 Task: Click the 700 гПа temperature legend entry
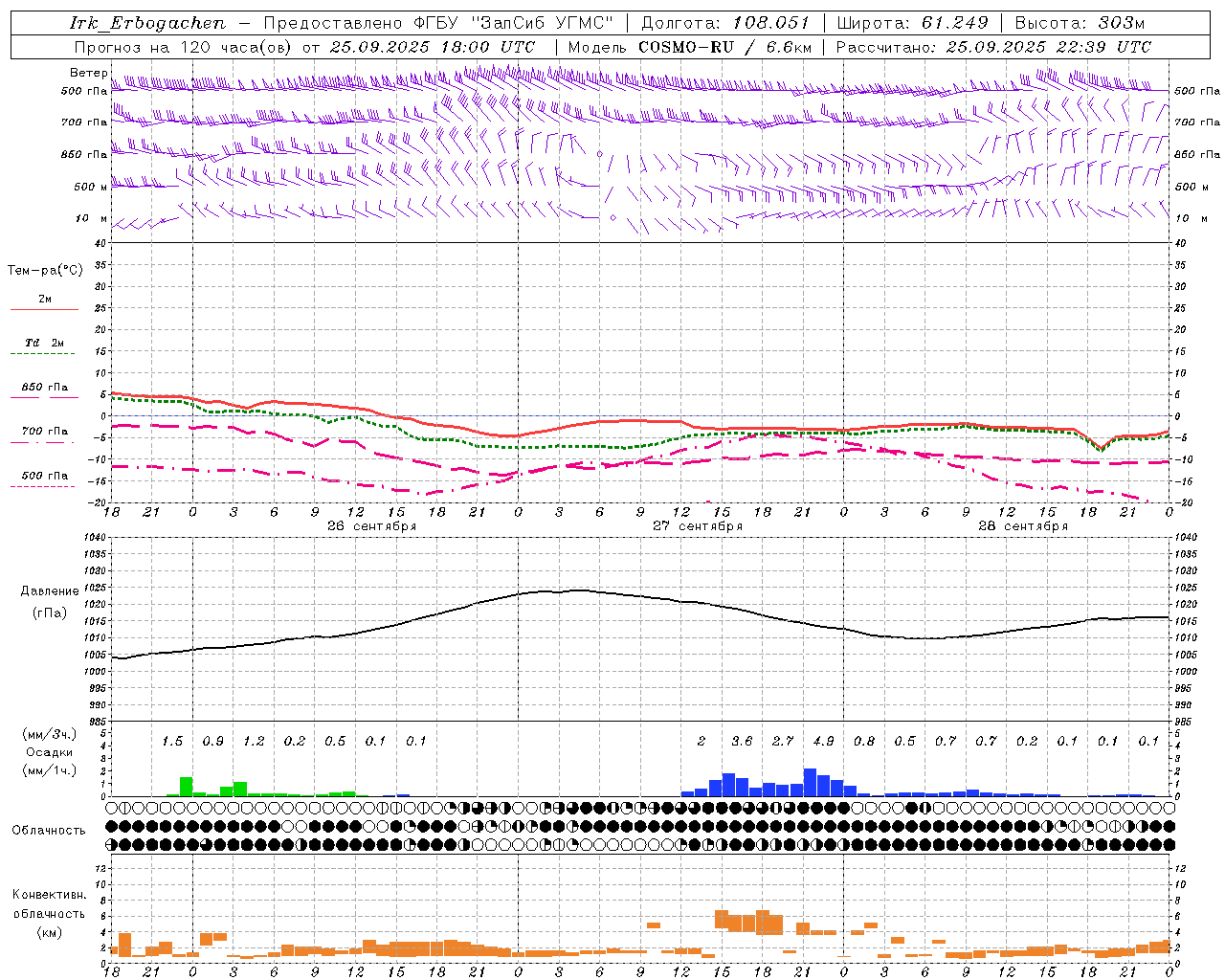45,431
